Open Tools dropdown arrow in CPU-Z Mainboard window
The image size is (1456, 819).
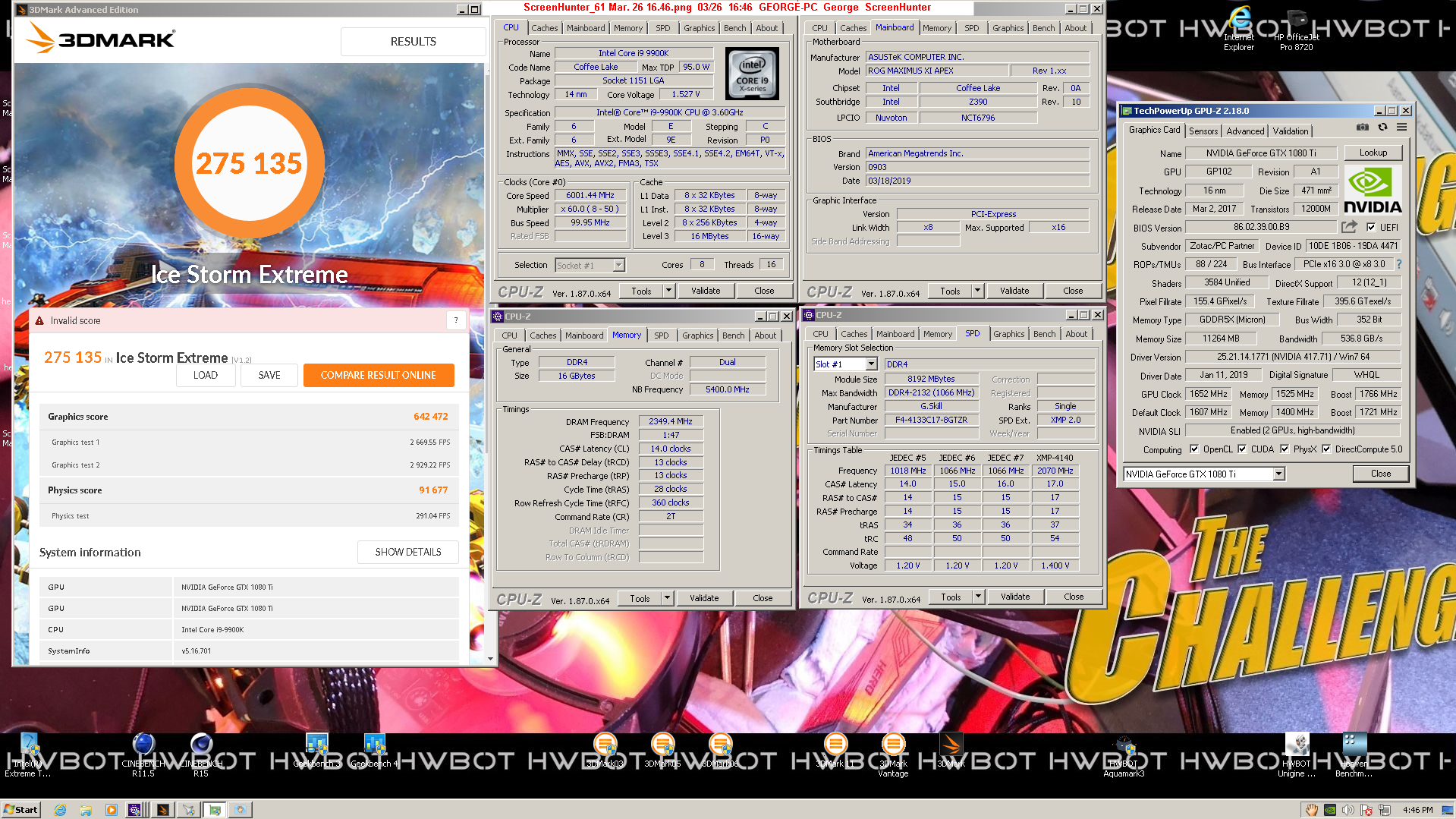[x=977, y=291]
